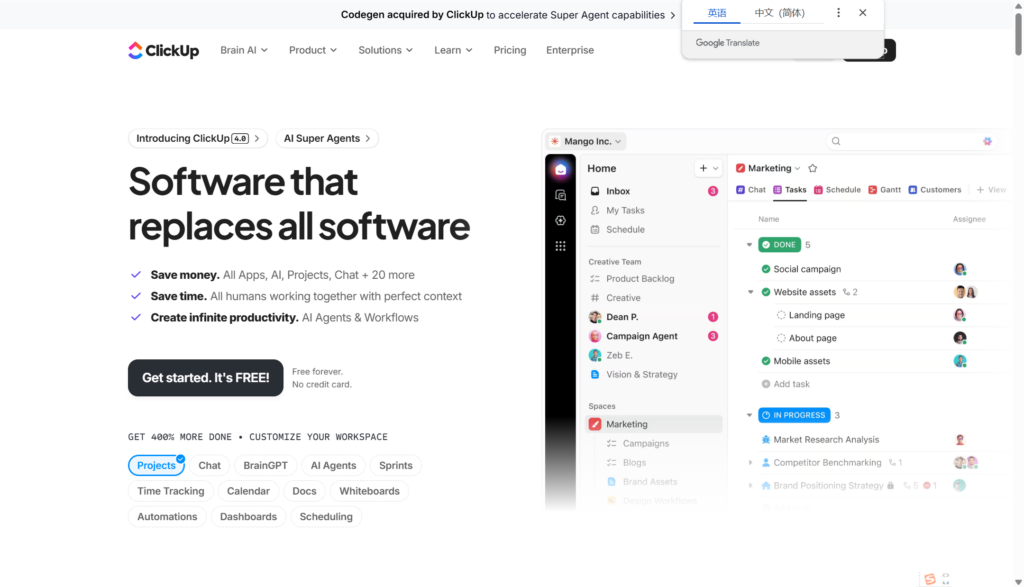Click assignee avatar for Social campaign
Screen dimensions: 1024x587
(x=959, y=269)
